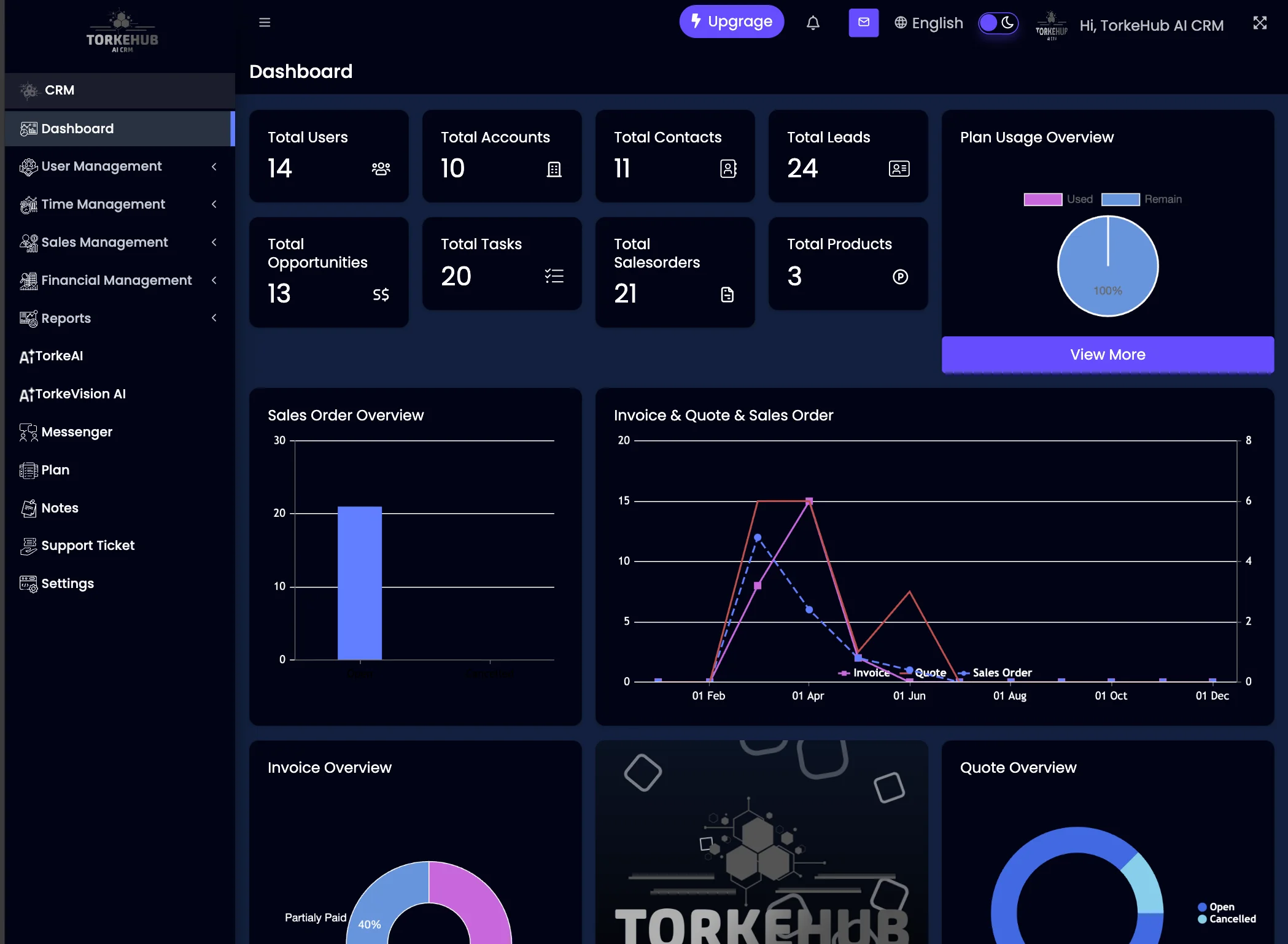The height and width of the screenshot is (944, 1288).
Task: Click the Messenger chat icon
Action: [x=28, y=432]
